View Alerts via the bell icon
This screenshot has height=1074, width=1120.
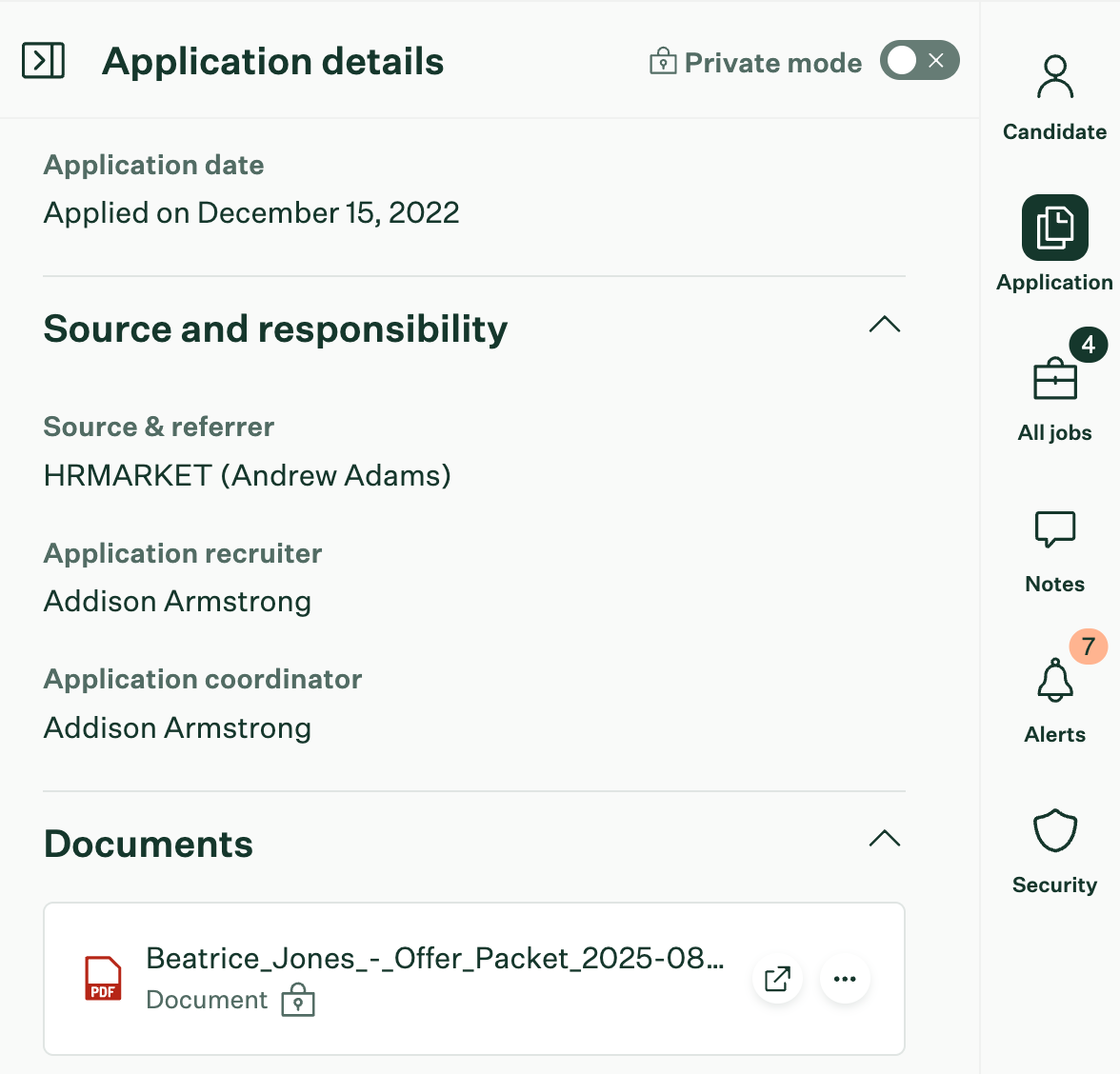[1053, 682]
